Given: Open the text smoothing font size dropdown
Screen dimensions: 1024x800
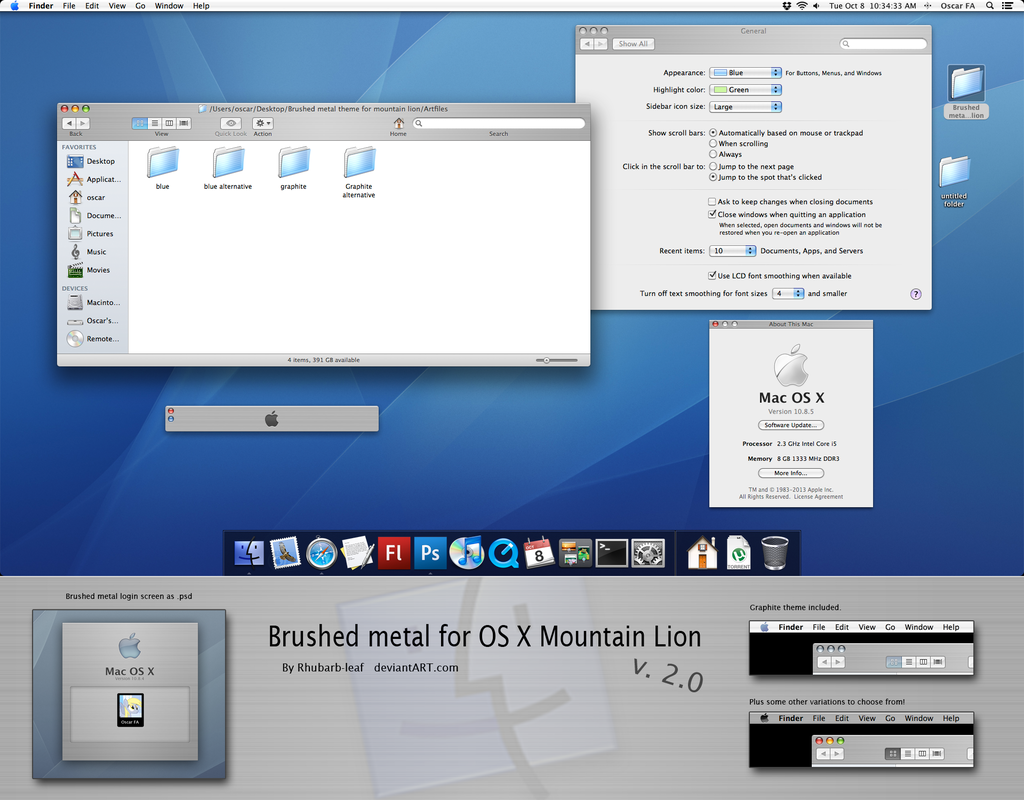Looking at the screenshot, I should pos(788,293).
